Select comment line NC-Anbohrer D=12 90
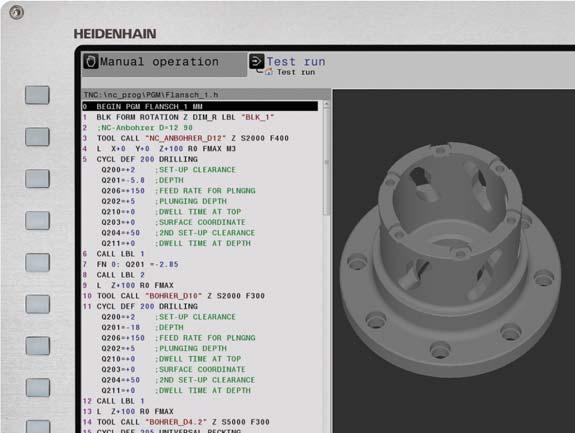 click(x=138, y=128)
